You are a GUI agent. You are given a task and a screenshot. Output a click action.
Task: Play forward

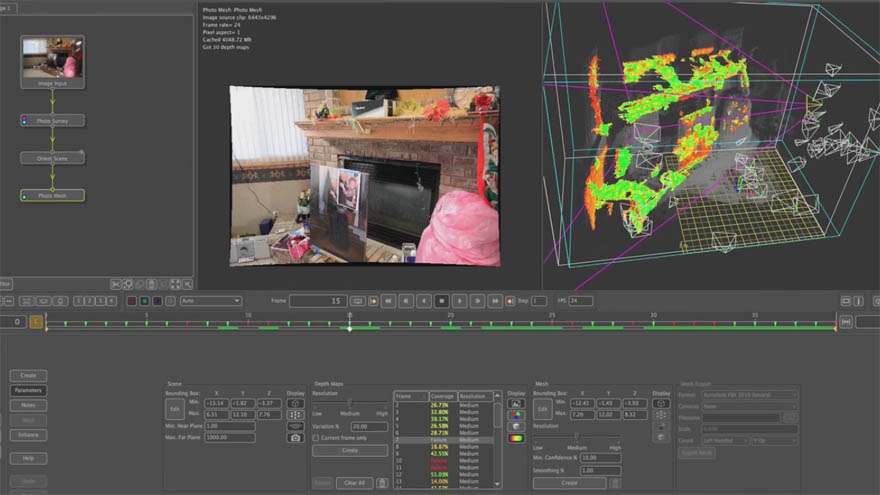click(460, 301)
